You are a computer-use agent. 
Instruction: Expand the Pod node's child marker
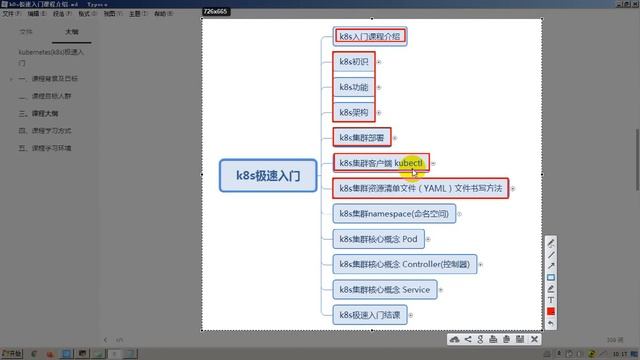pos(428,239)
